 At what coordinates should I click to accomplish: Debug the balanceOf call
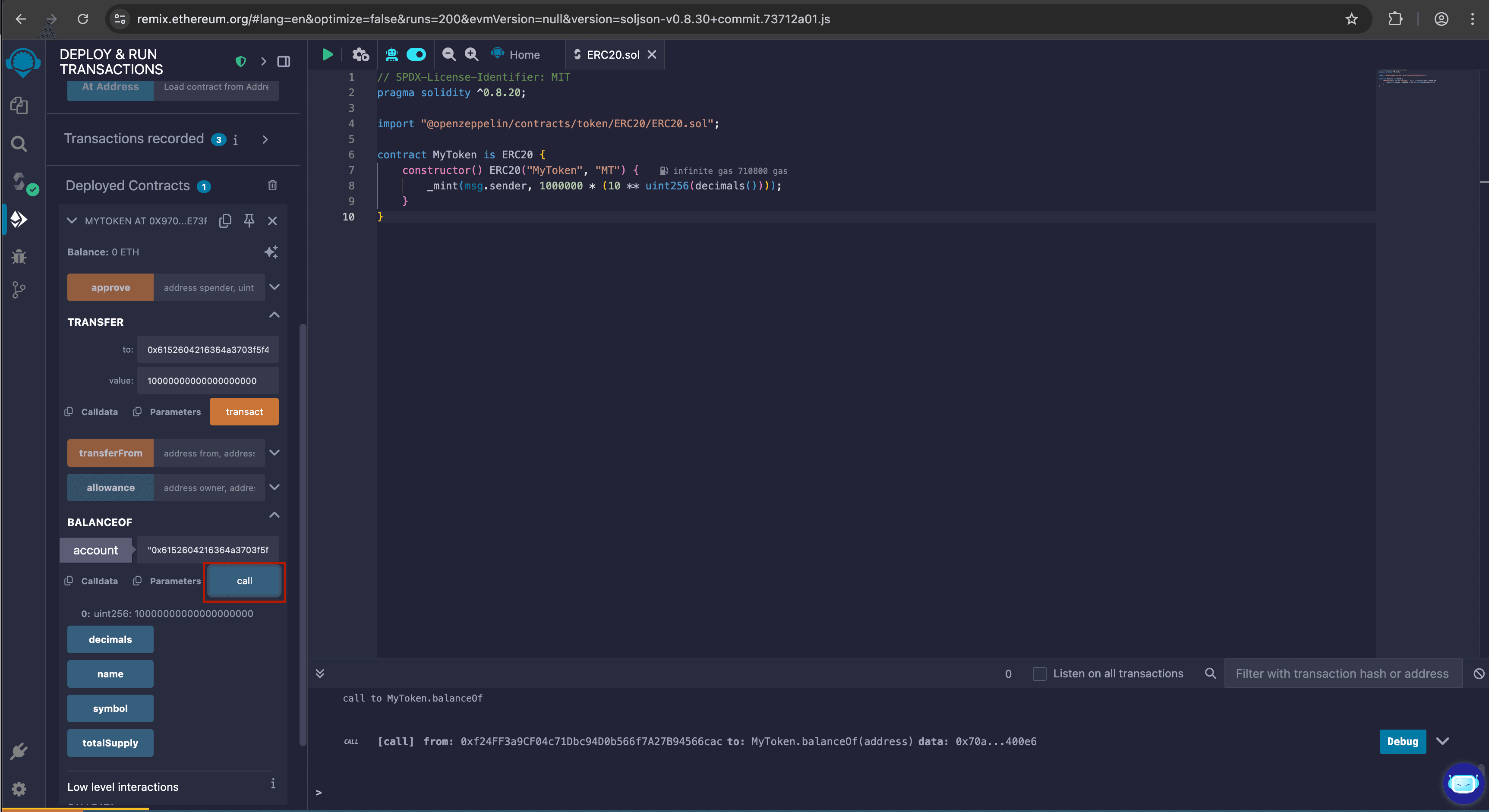(x=1402, y=742)
